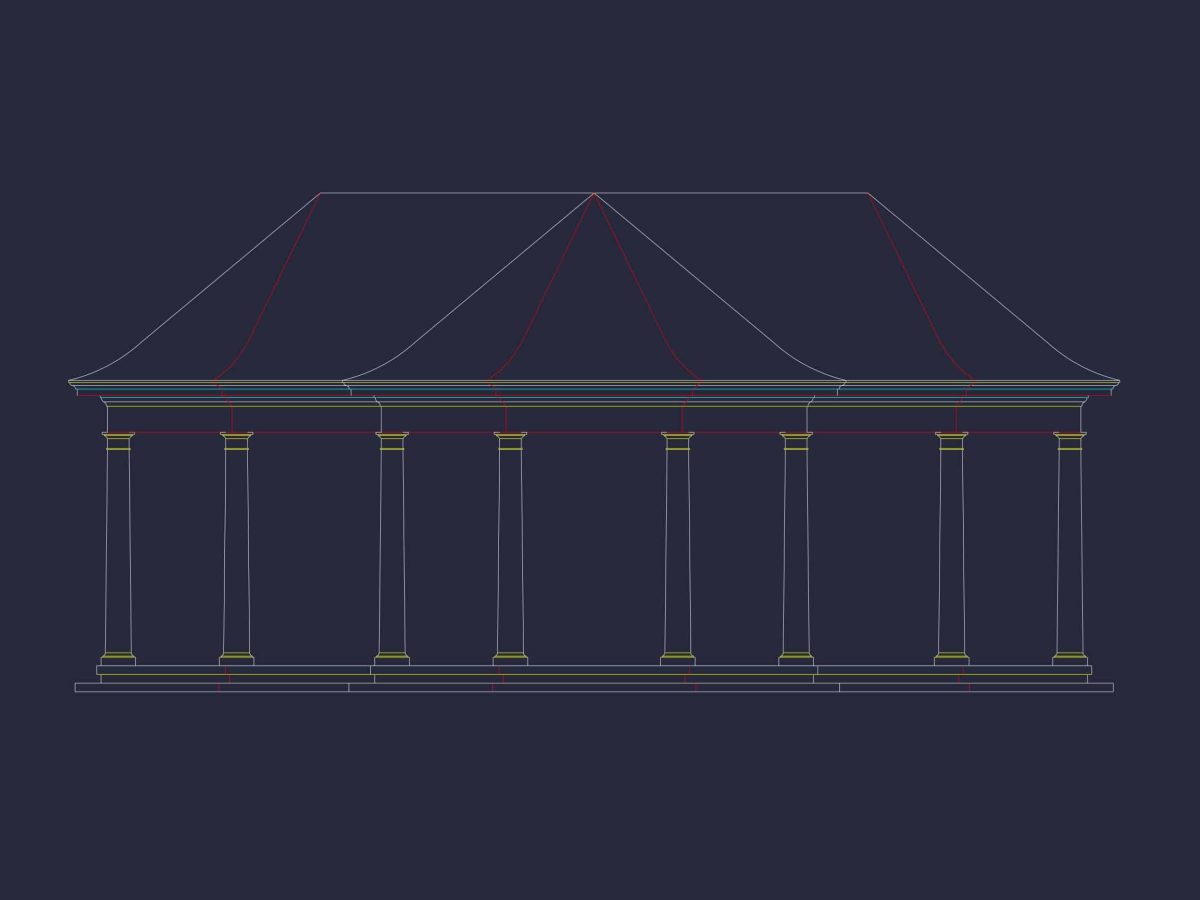Select the bottom-left corner of the base platform
Screen dimensions: 1200x900
click(76, 691)
